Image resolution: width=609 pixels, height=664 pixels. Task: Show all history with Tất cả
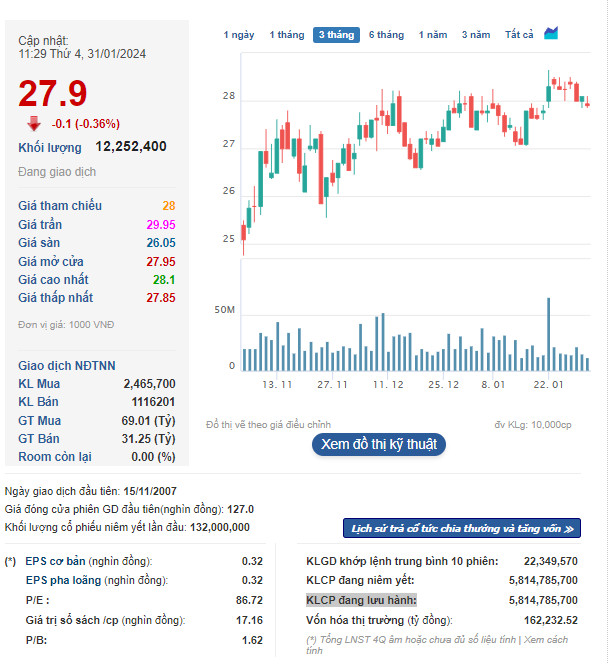519,35
